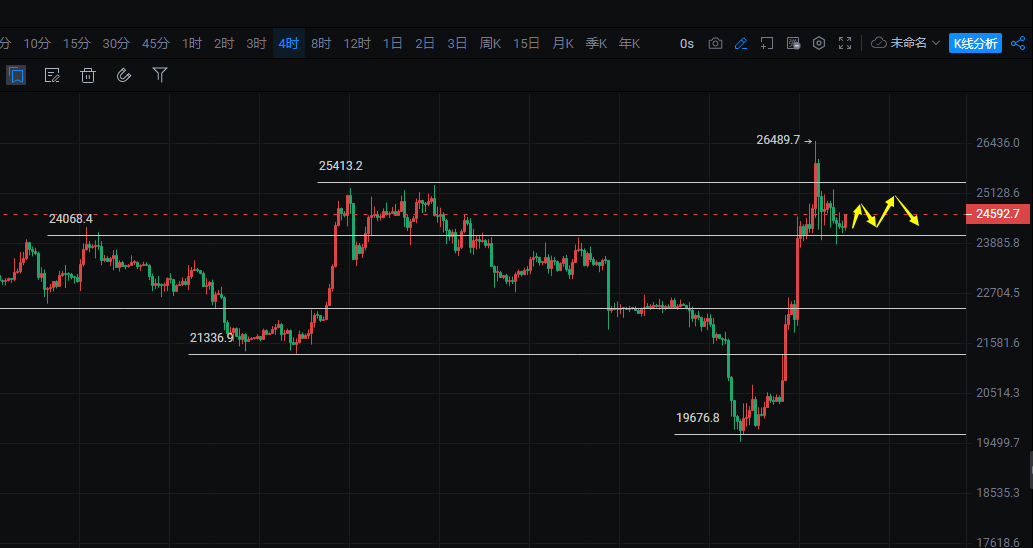The width and height of the screenshot is (1033, 548).
Task: Toggle the magnet snap tool
Action: (124, 75)
